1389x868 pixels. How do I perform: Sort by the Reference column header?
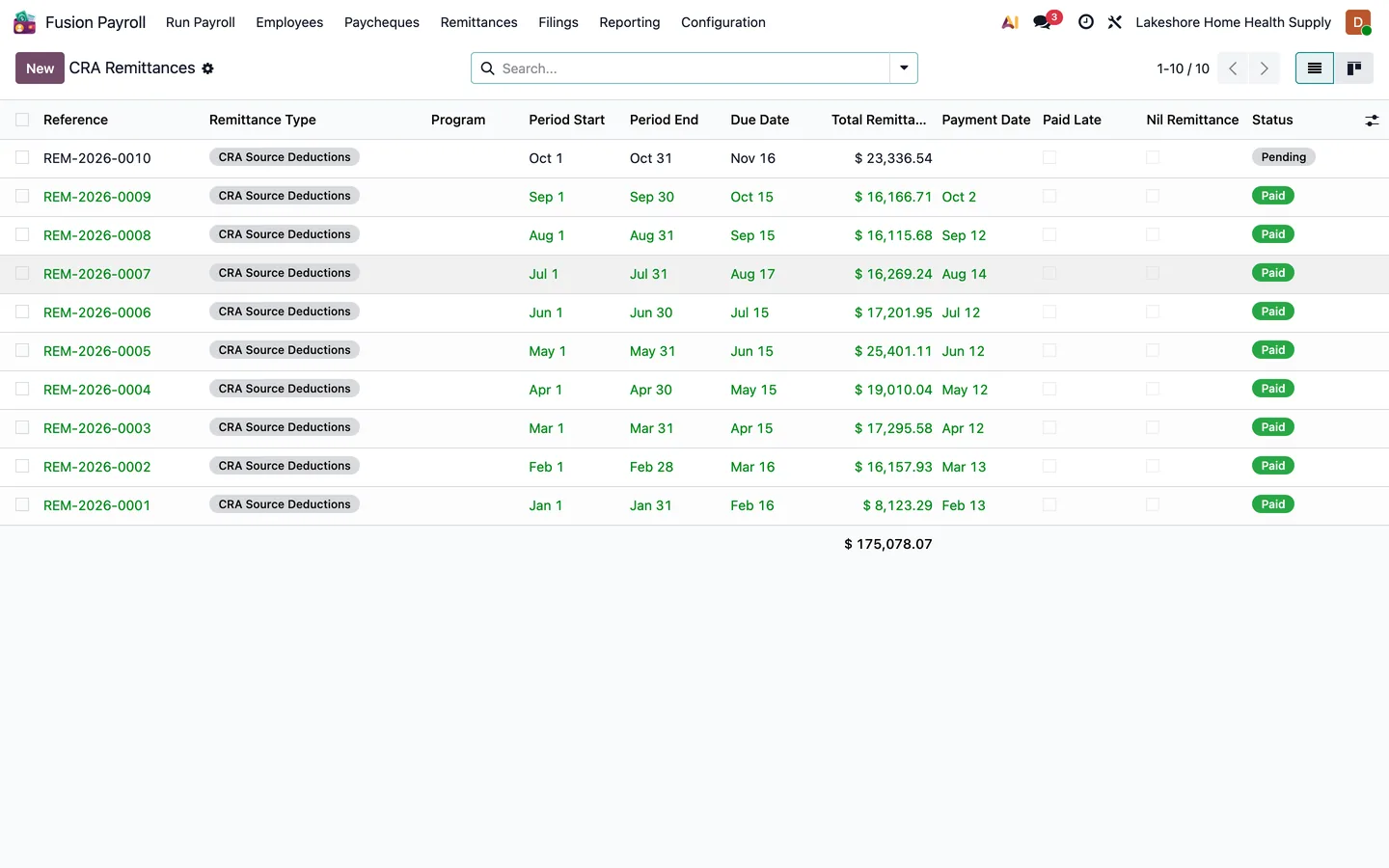pyautogui.click(x=75, y=120)
